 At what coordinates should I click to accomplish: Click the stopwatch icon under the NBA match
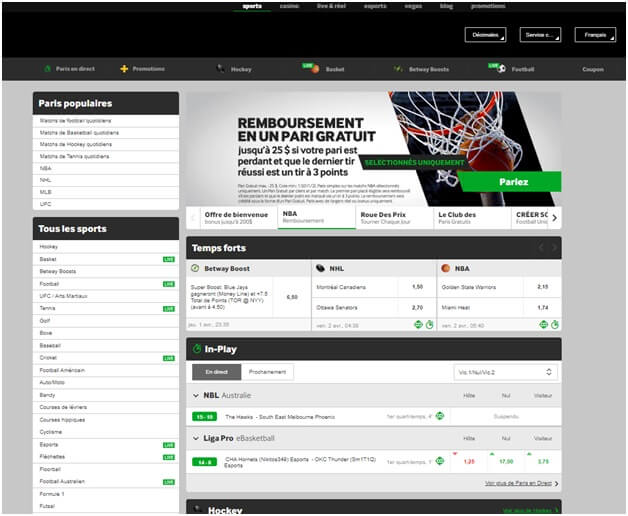(555, 325)
